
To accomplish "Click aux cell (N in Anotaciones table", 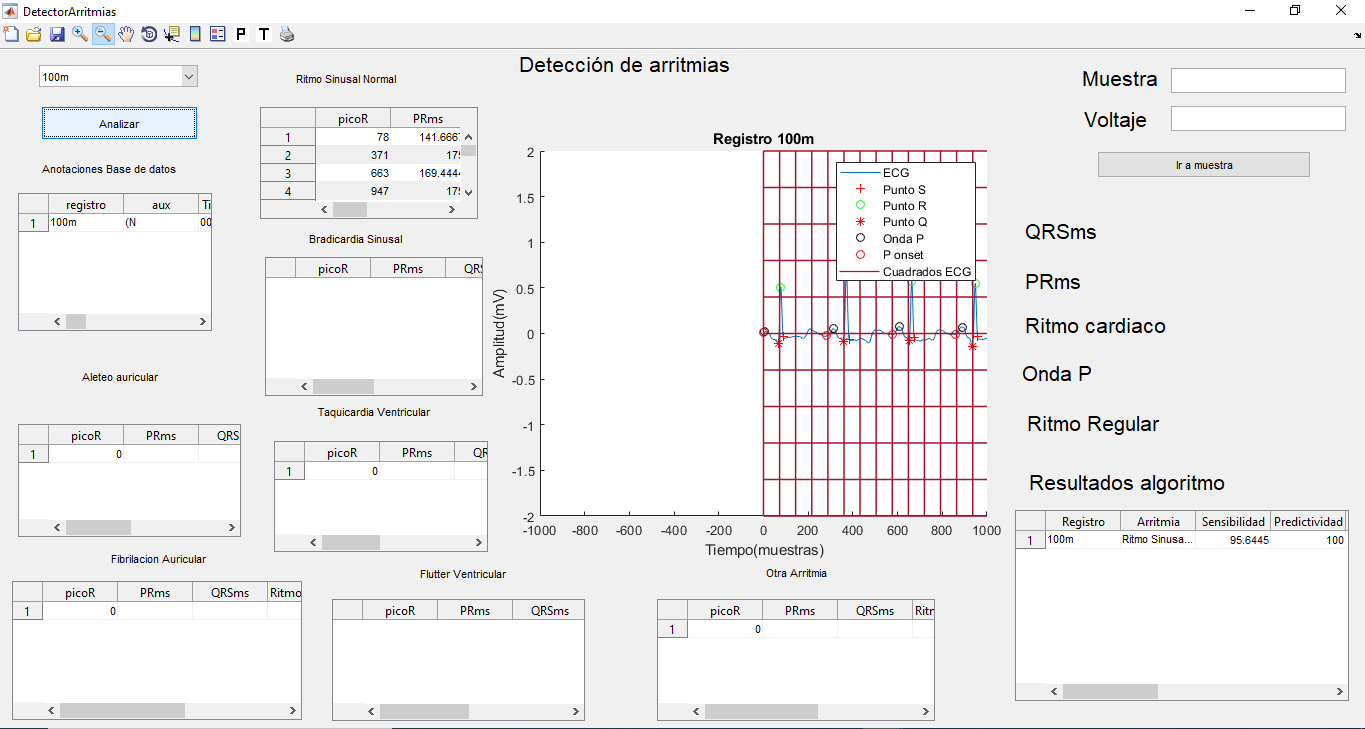I will 161,223.
